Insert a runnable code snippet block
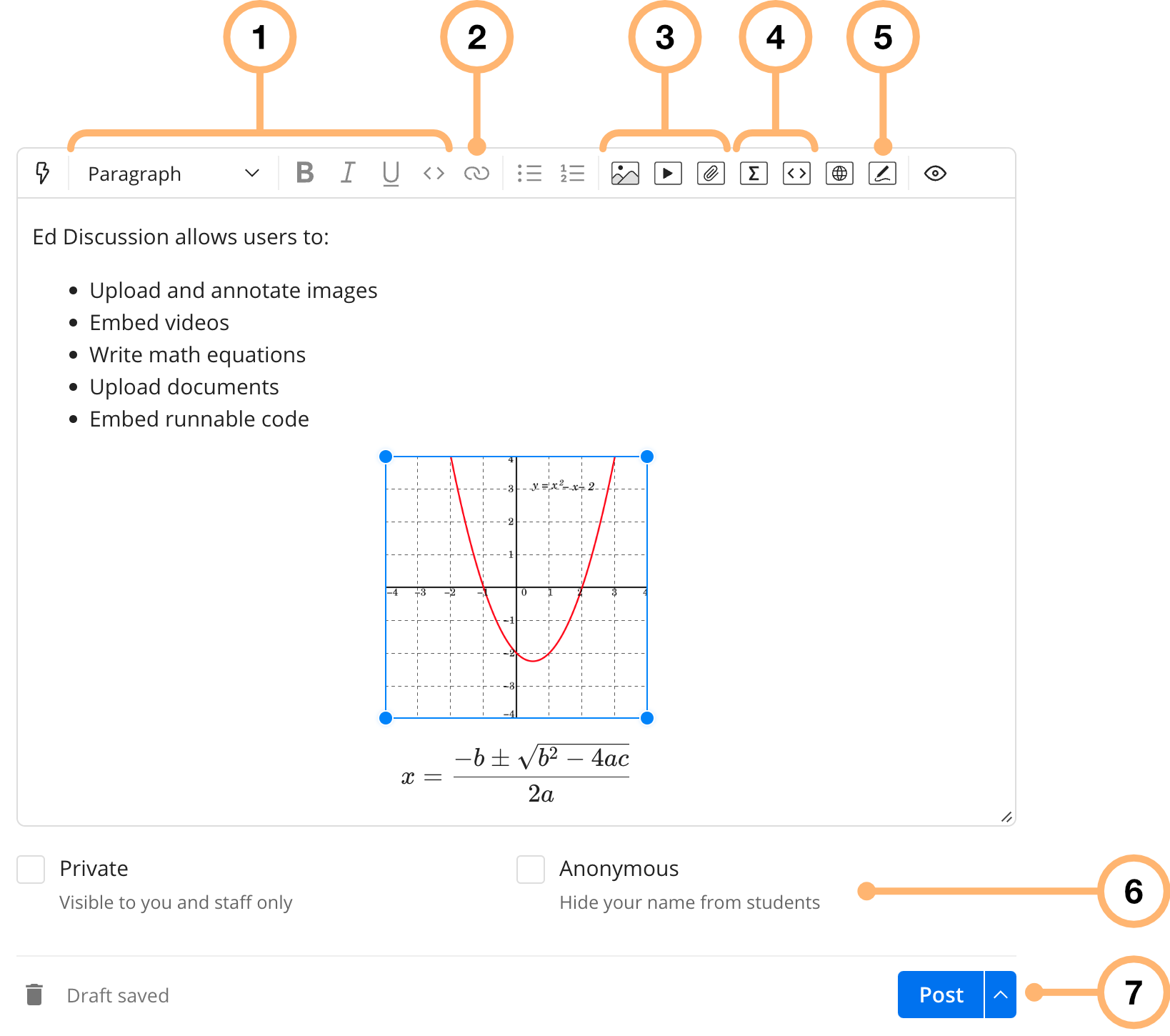The width and height of the screenshot is (1170, 1036). coord(796,173)
